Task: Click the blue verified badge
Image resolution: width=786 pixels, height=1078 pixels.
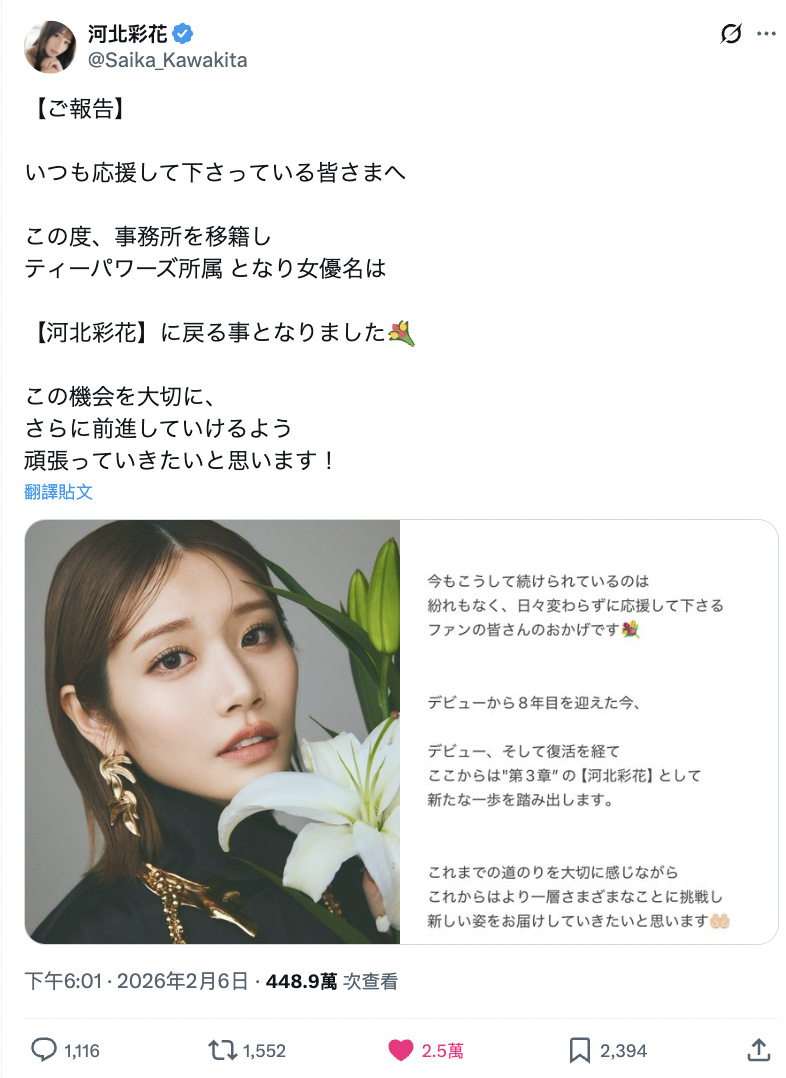Action: click(182, 32)
